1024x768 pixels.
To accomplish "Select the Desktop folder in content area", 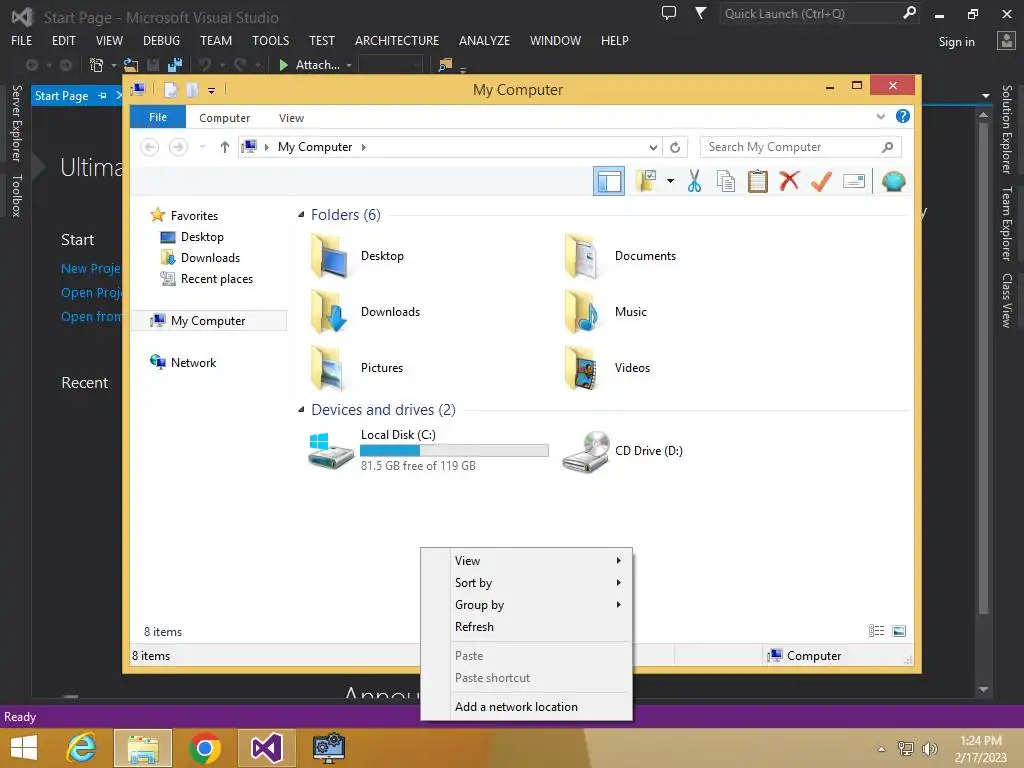I will click(x=357, y=256).
